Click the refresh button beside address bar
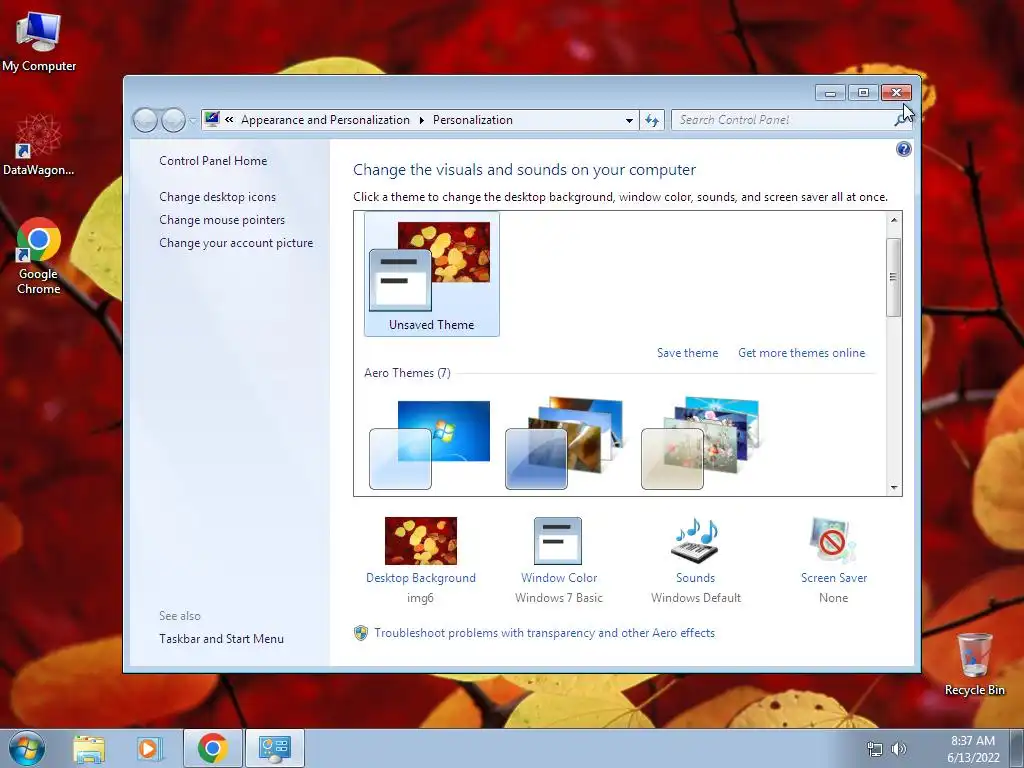The image size is (1024, 768). 652,120
